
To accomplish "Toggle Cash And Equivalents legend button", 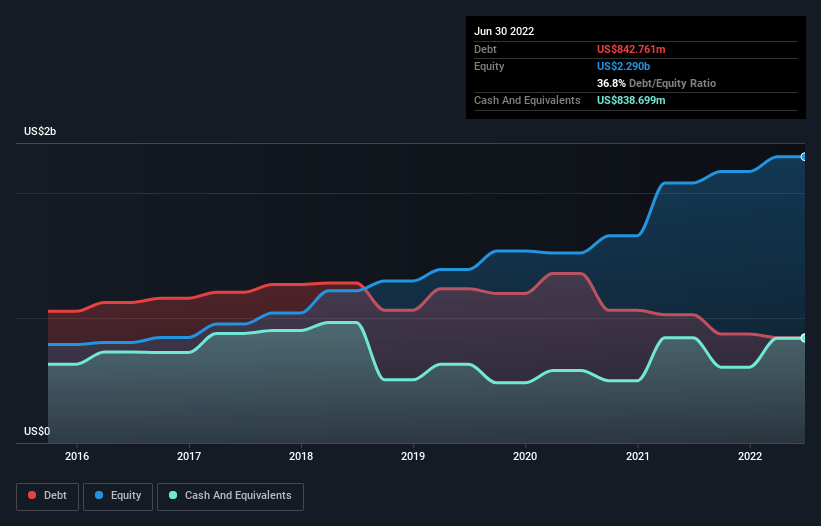I will (x=230, y=496).
